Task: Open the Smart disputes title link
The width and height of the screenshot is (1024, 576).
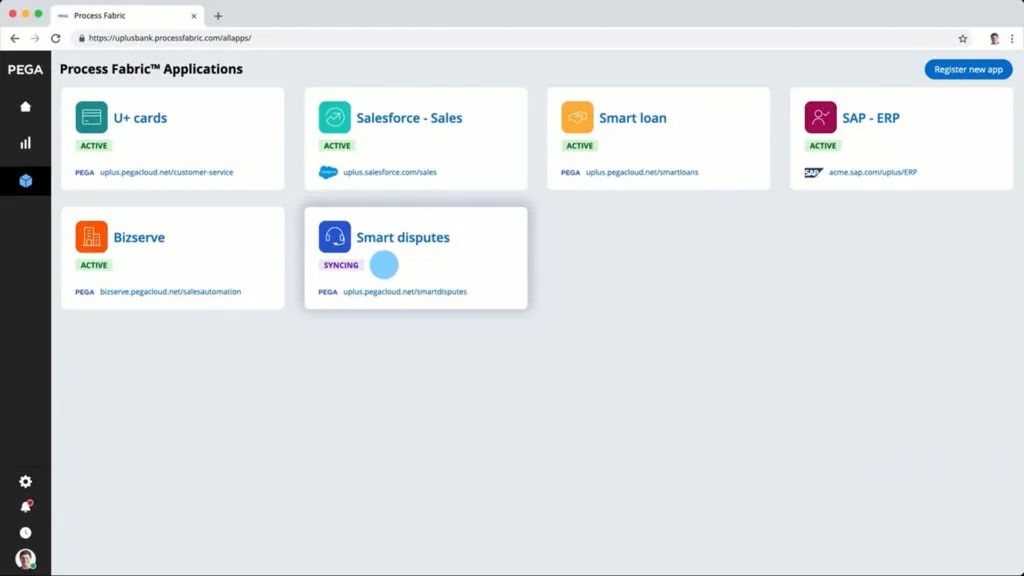Action: pos(403,238)
